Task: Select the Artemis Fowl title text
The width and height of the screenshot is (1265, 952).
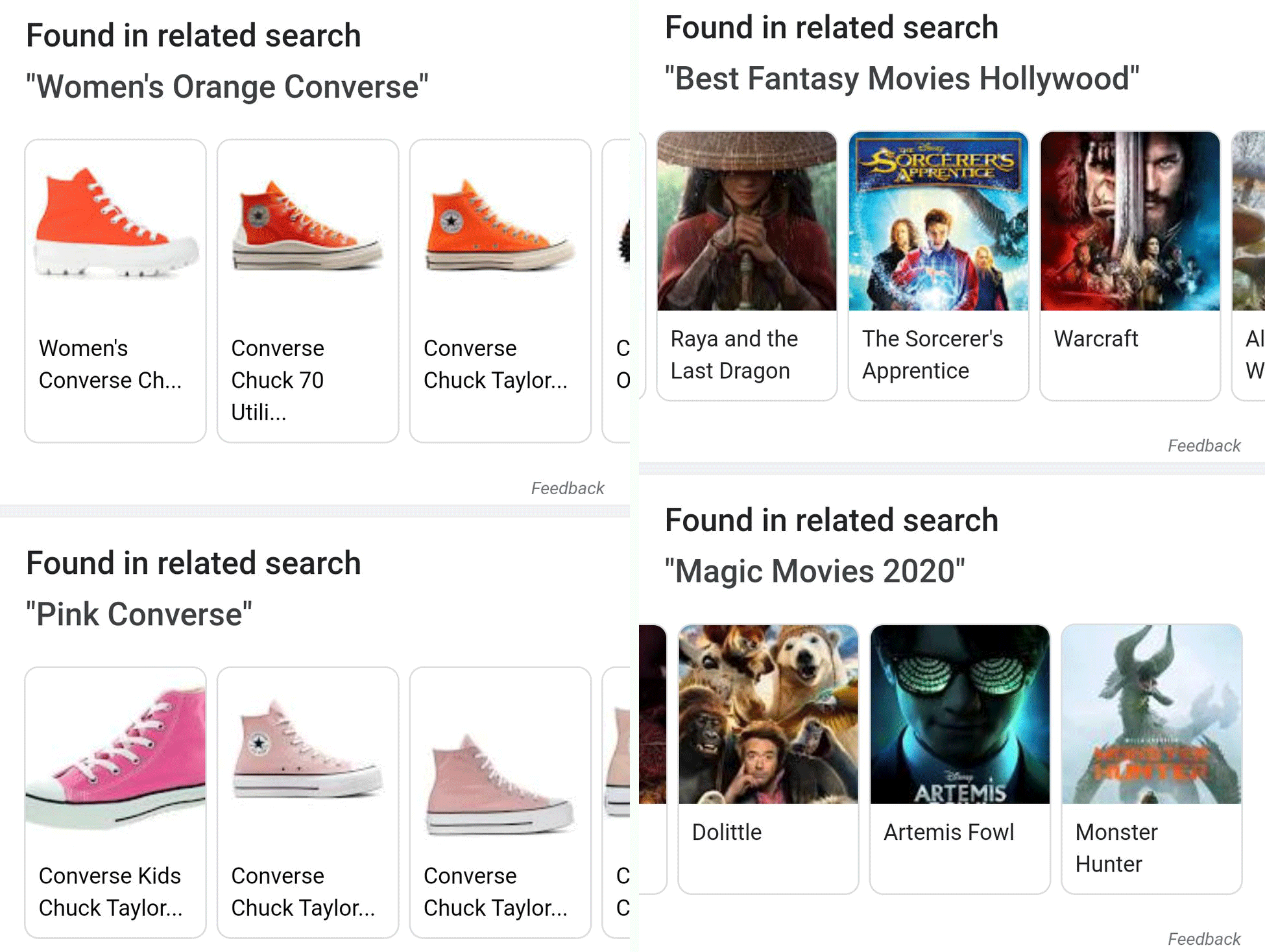Action: 948,832
